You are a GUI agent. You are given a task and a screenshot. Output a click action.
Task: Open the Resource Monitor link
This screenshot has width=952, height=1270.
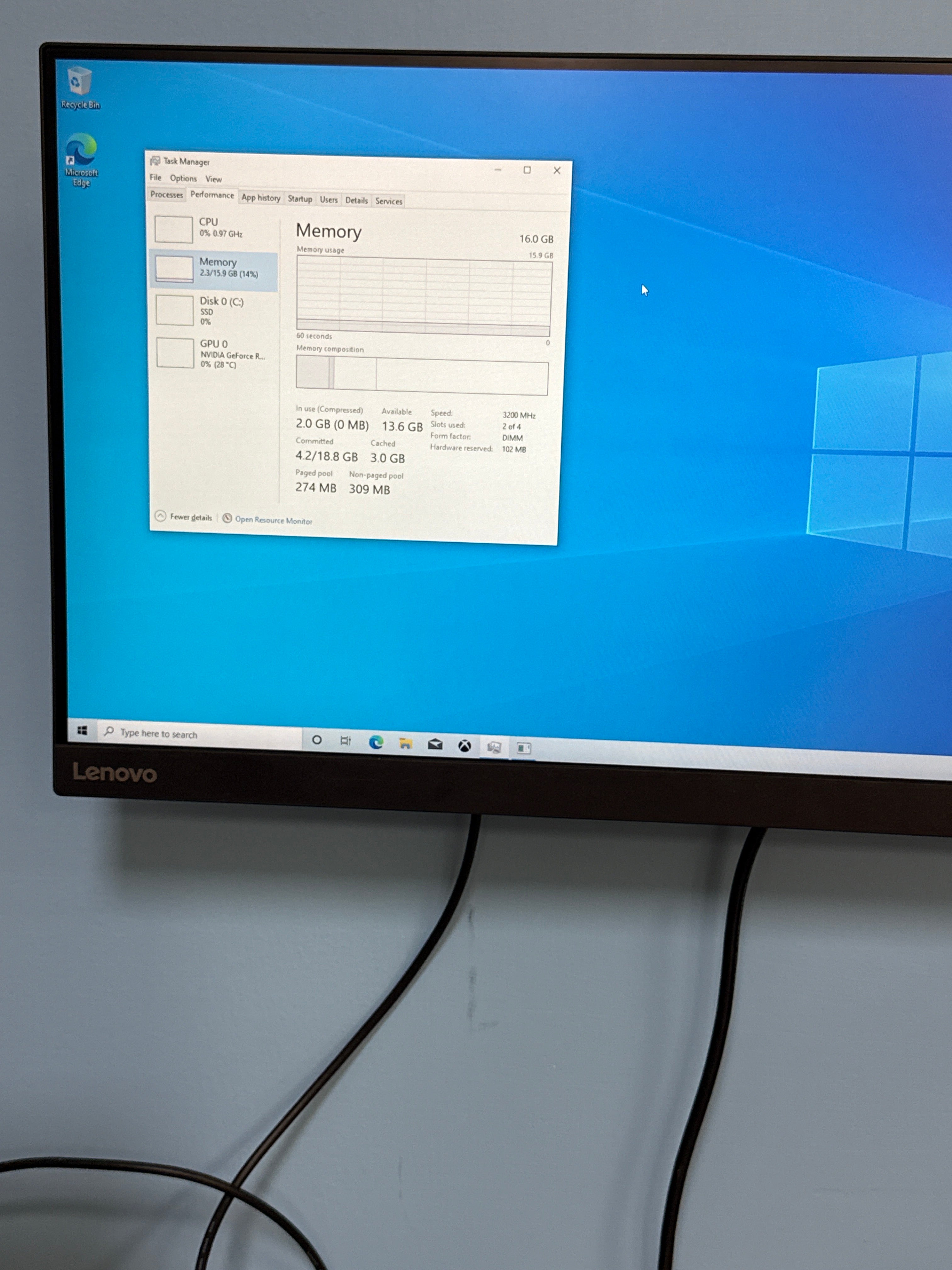tap(273, 520)
